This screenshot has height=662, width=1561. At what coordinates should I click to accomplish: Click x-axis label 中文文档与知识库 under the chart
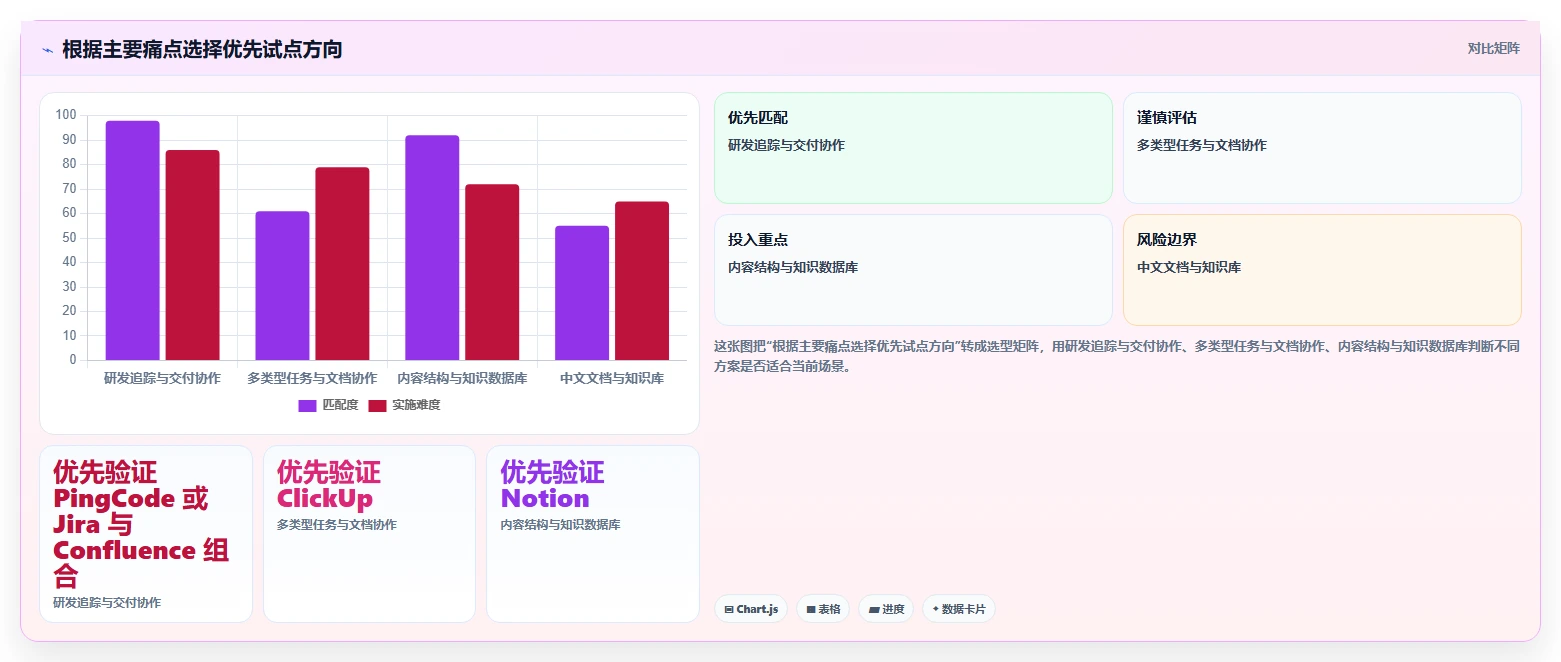[x=612, y=379]
